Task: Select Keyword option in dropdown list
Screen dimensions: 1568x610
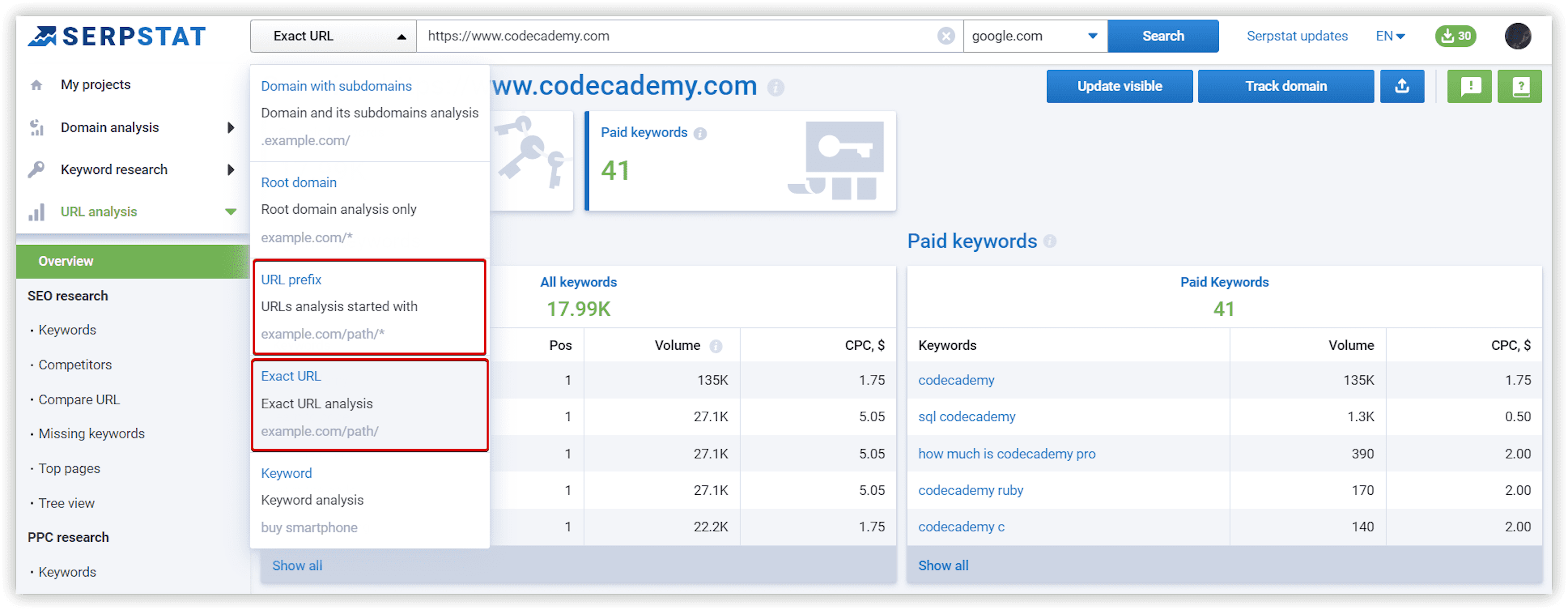Action: [x=370, y=501]
